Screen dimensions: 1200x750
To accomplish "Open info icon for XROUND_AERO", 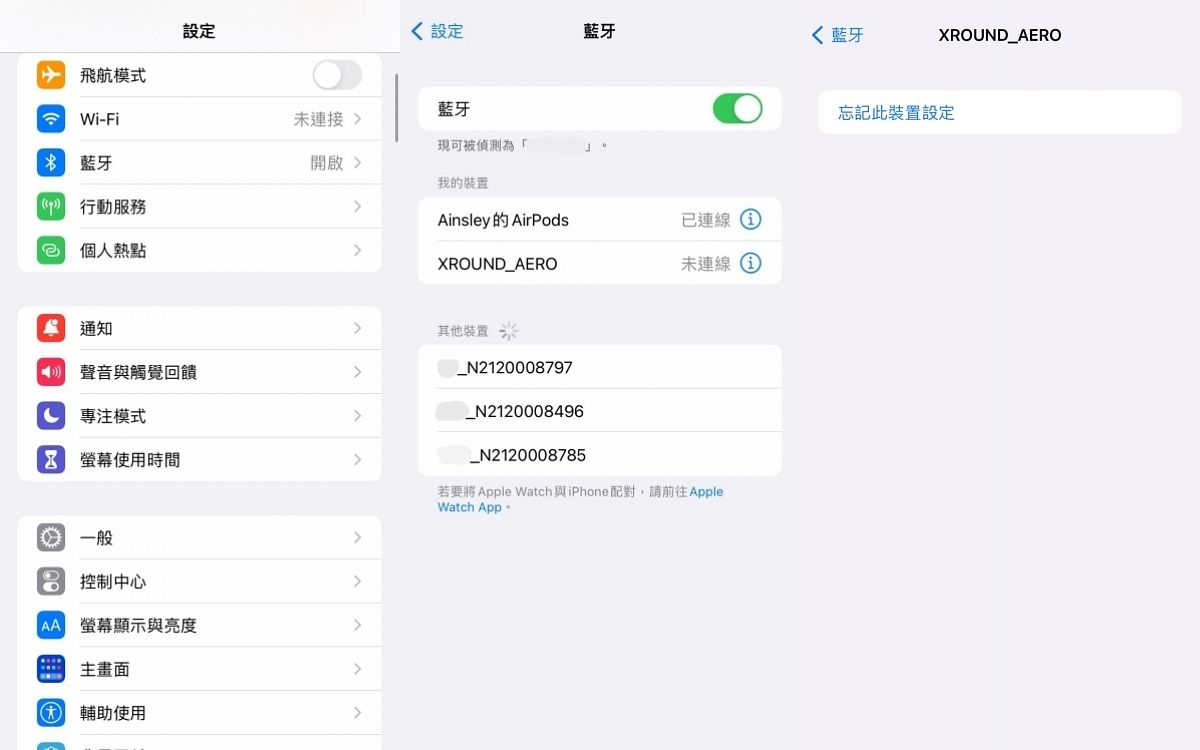I will point(750,264).
